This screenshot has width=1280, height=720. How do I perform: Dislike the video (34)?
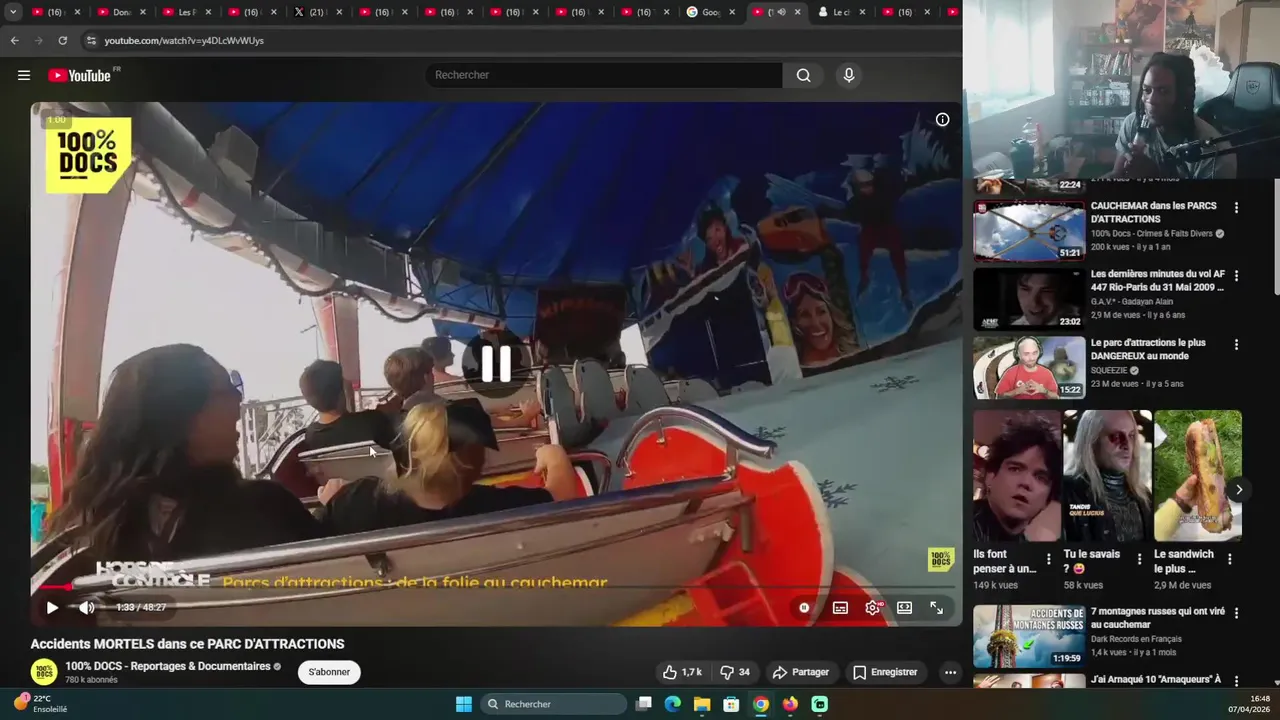tap(735, 672)
